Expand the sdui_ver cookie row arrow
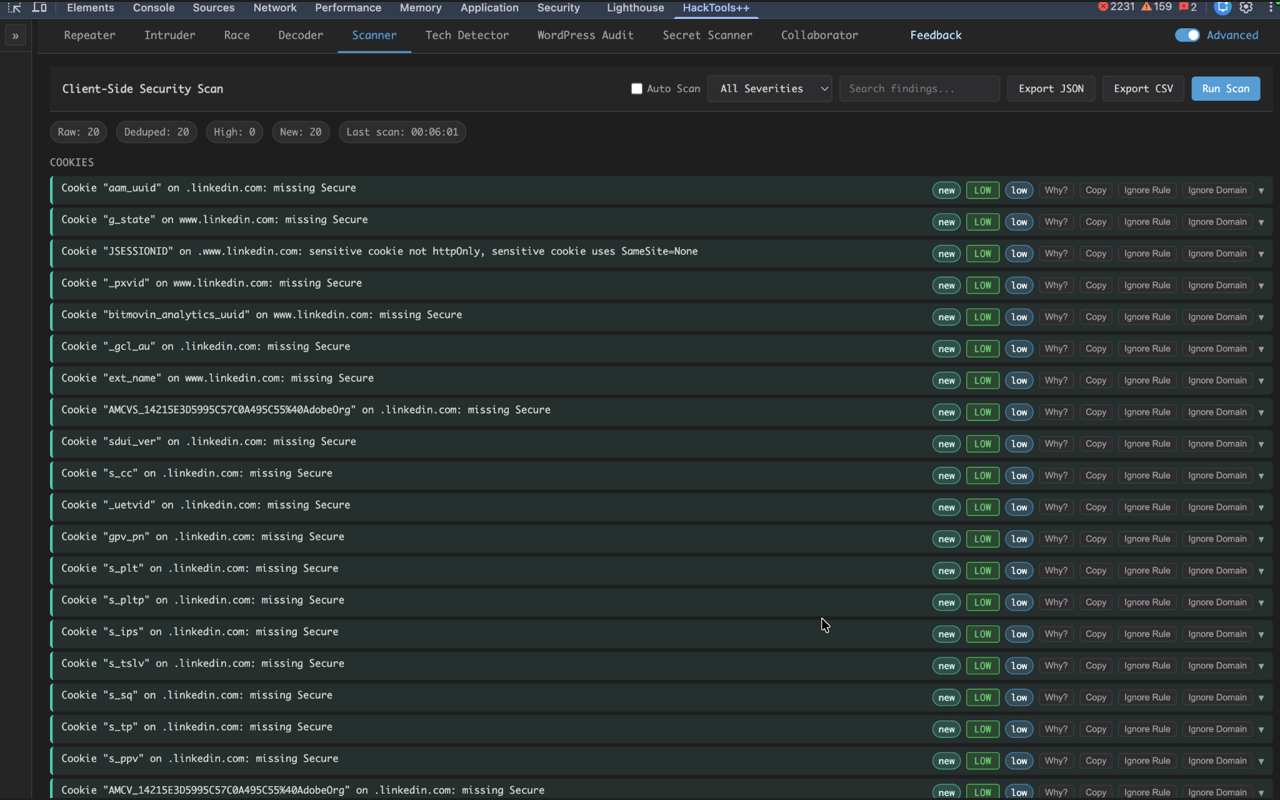Screen dimensions: 1280x800 point(1261,444)
